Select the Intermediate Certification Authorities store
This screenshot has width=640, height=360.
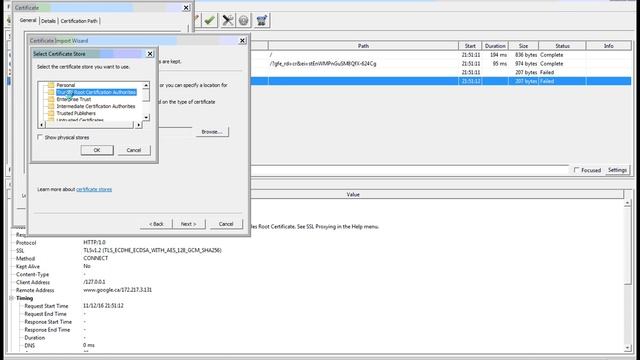pyautogui.click(x=96, y=106)
